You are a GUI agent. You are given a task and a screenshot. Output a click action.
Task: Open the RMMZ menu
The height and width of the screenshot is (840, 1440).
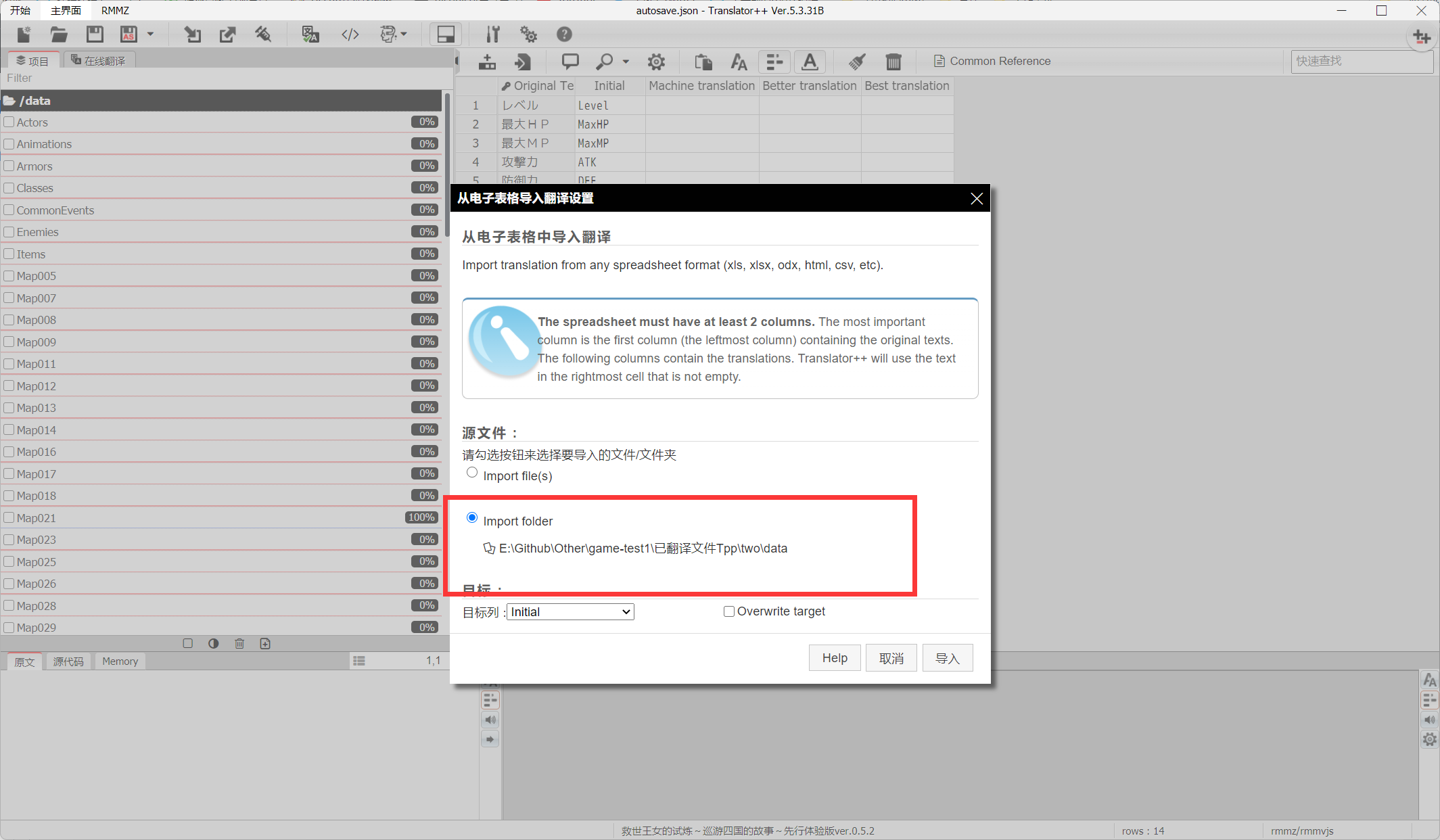pyautogui.click(x=115, y=10)
